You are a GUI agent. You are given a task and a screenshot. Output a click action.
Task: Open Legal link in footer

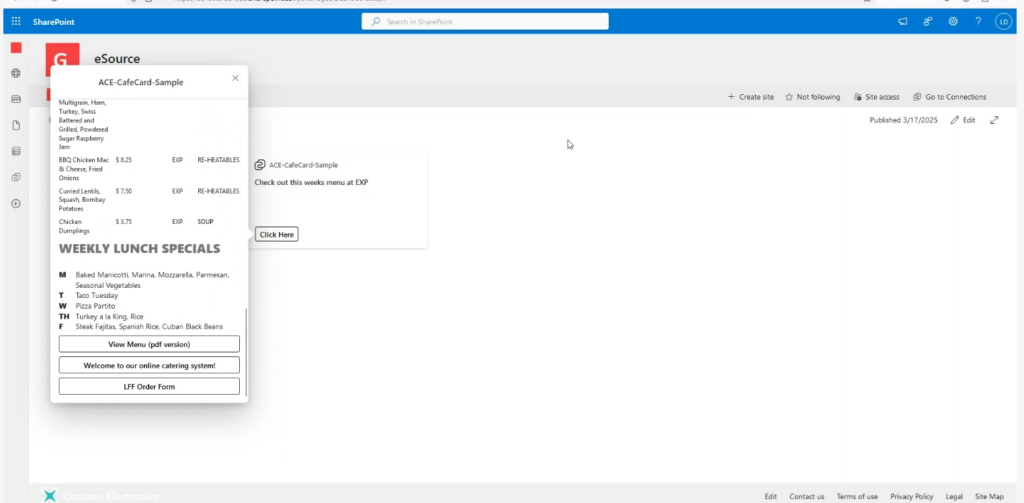click(953, 496)
